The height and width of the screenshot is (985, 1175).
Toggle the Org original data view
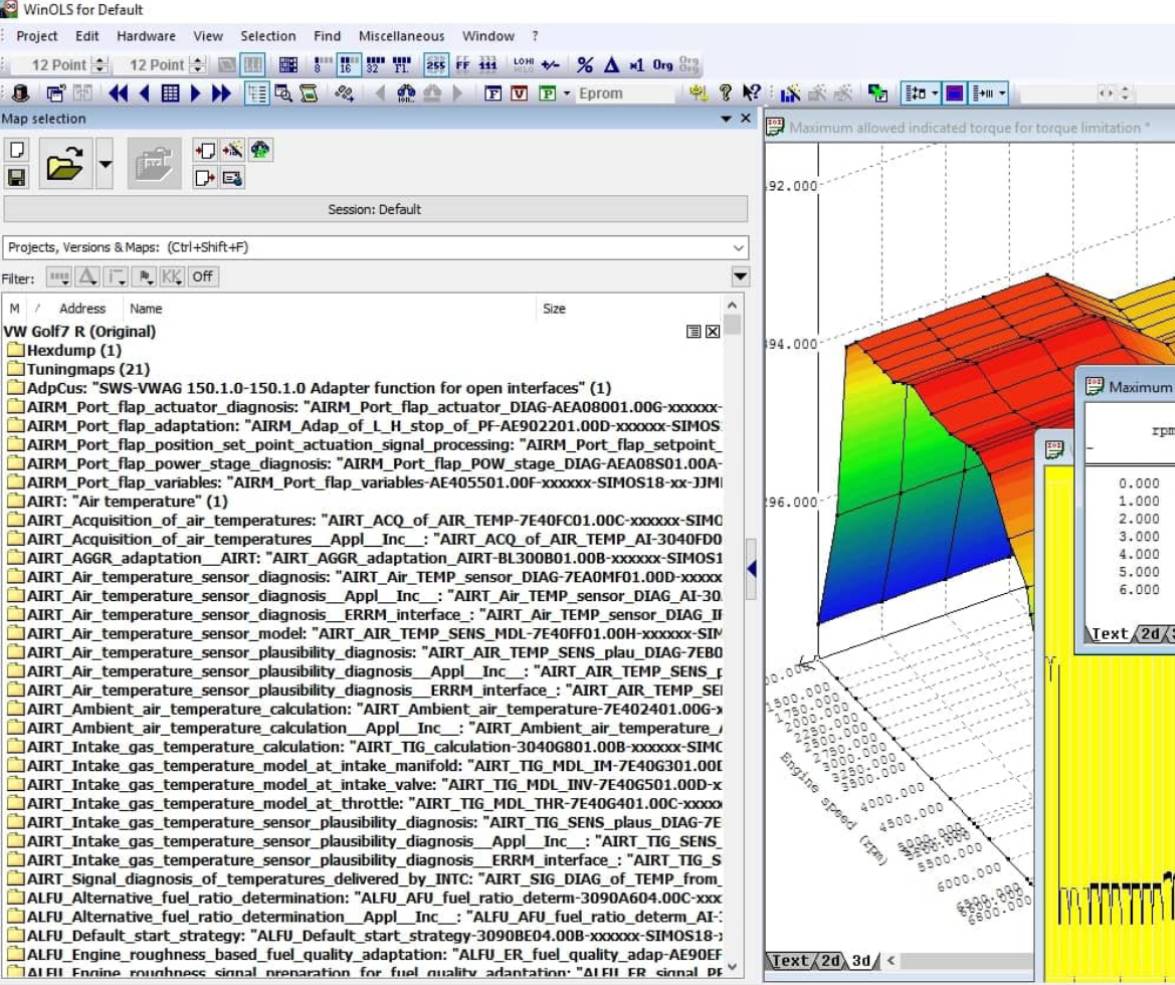[x=664, y=64]
